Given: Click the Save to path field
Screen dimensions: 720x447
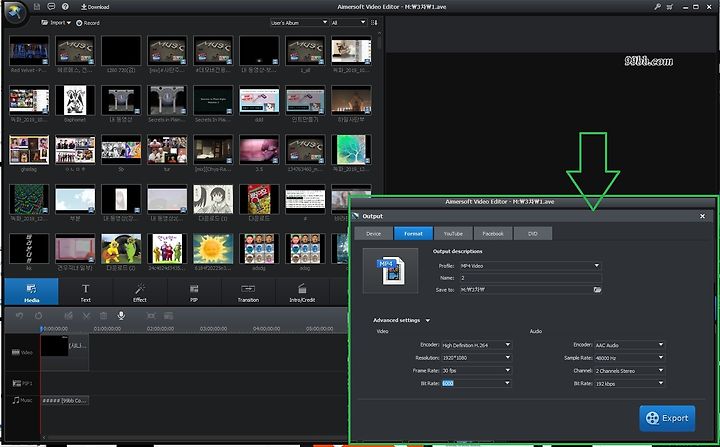Looking at the screenshot, I should 526,290.
